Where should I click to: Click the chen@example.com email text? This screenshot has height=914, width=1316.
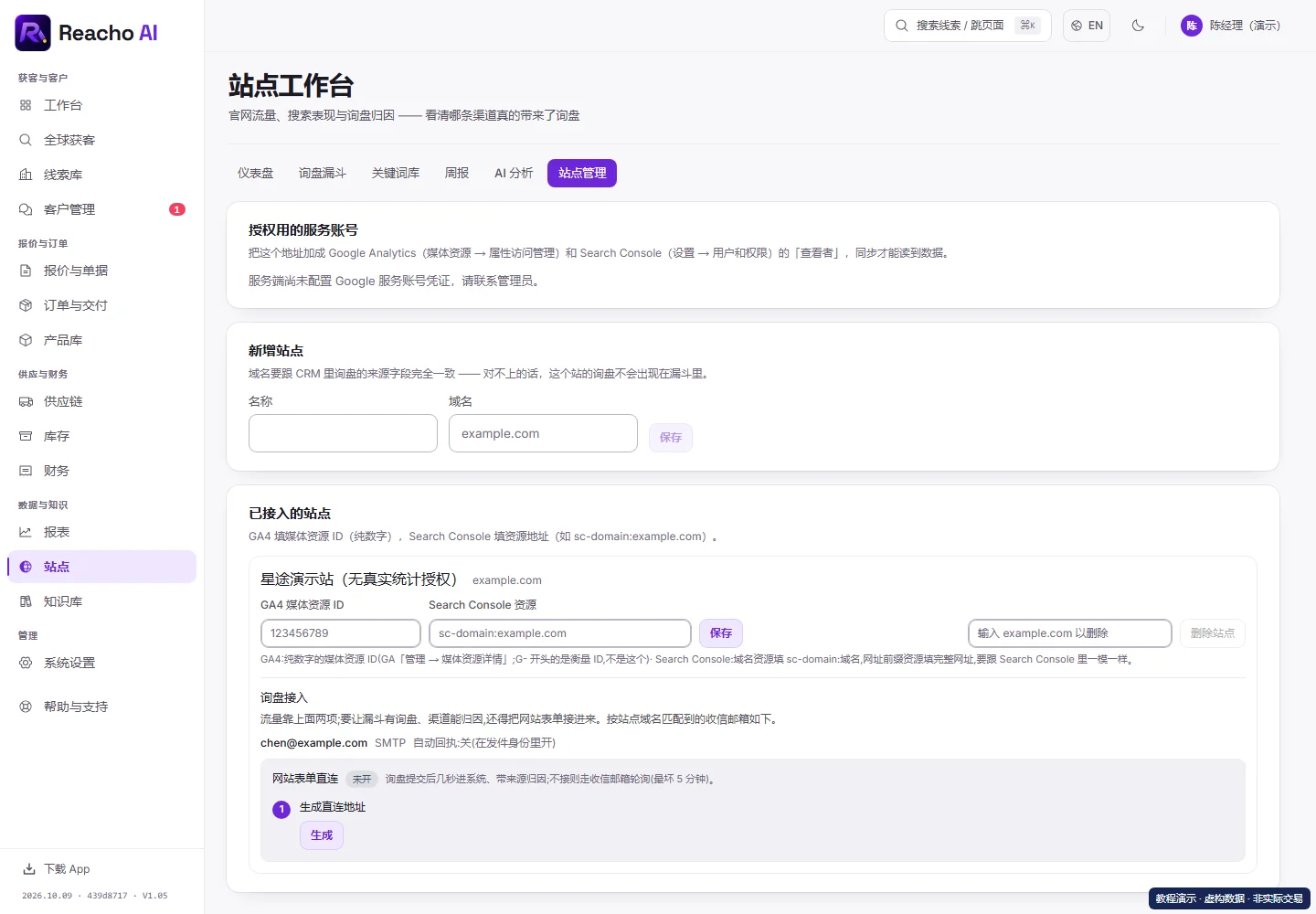313,743
